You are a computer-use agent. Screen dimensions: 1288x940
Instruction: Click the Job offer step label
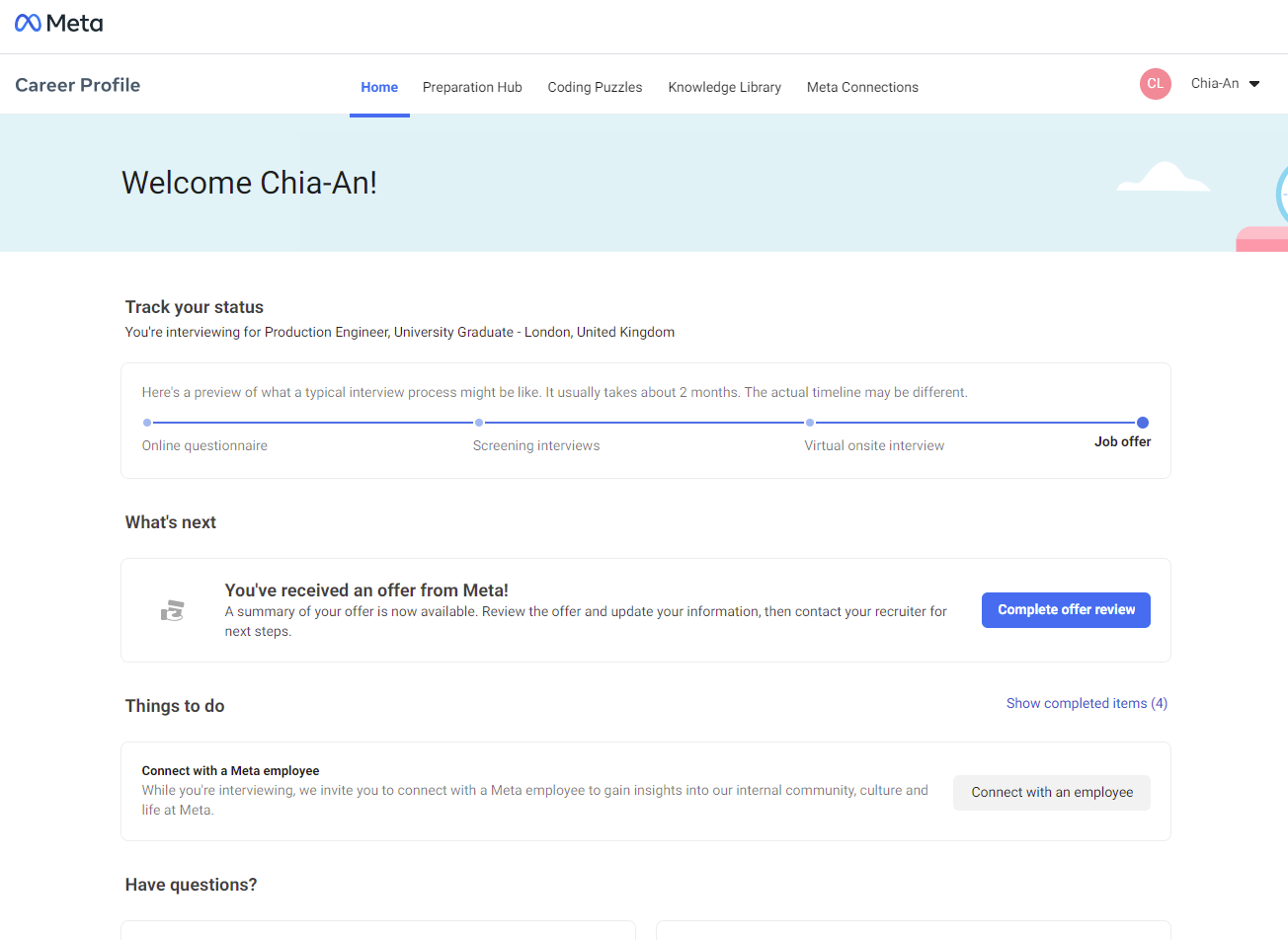pos(1122,442)
